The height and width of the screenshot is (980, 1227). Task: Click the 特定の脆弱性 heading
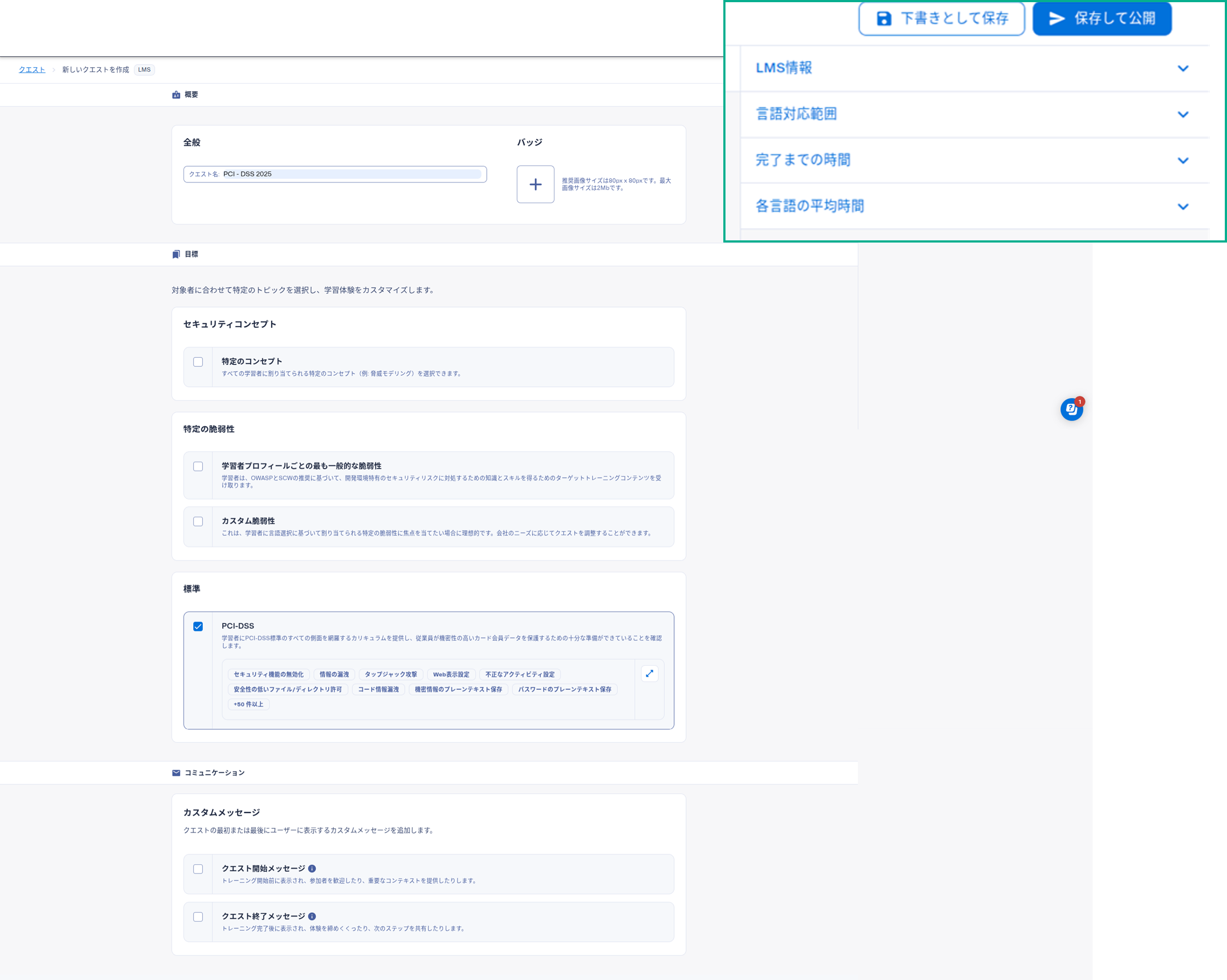209,429
